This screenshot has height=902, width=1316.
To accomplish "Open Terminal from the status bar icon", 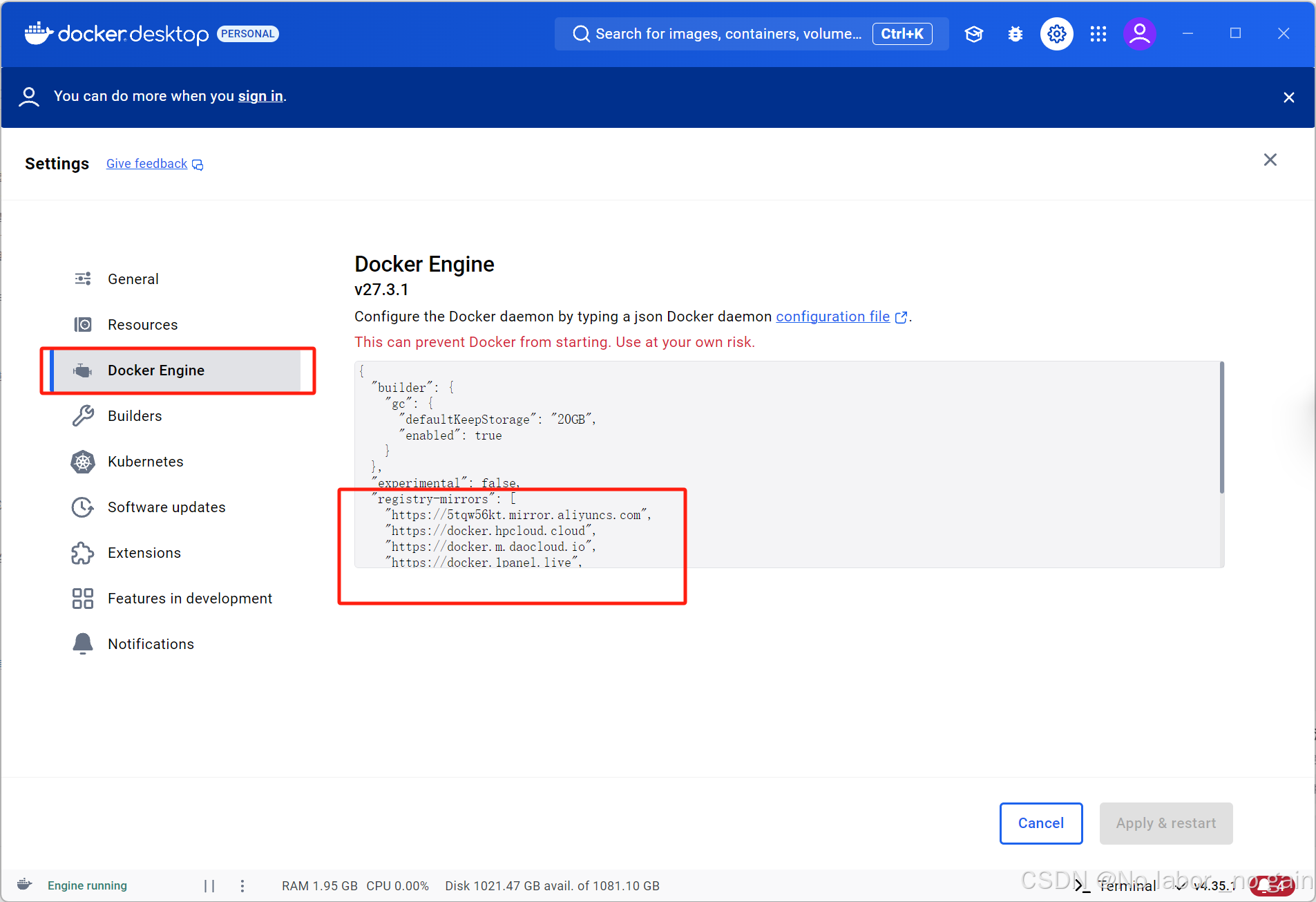I will tap(1082, 885).
